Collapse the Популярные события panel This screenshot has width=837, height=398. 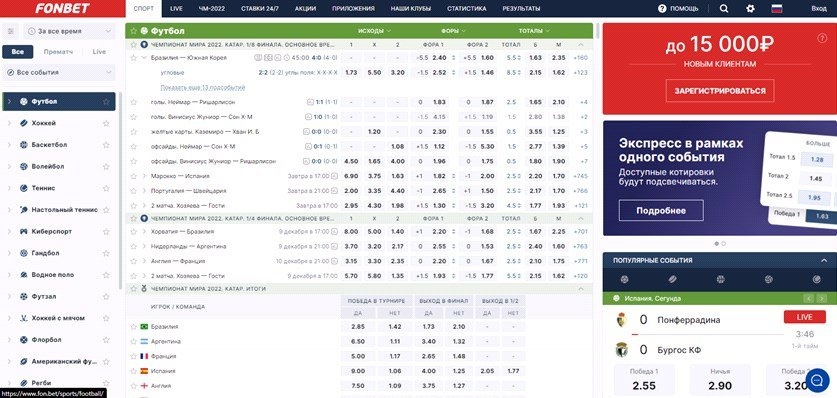click(824, 260)
